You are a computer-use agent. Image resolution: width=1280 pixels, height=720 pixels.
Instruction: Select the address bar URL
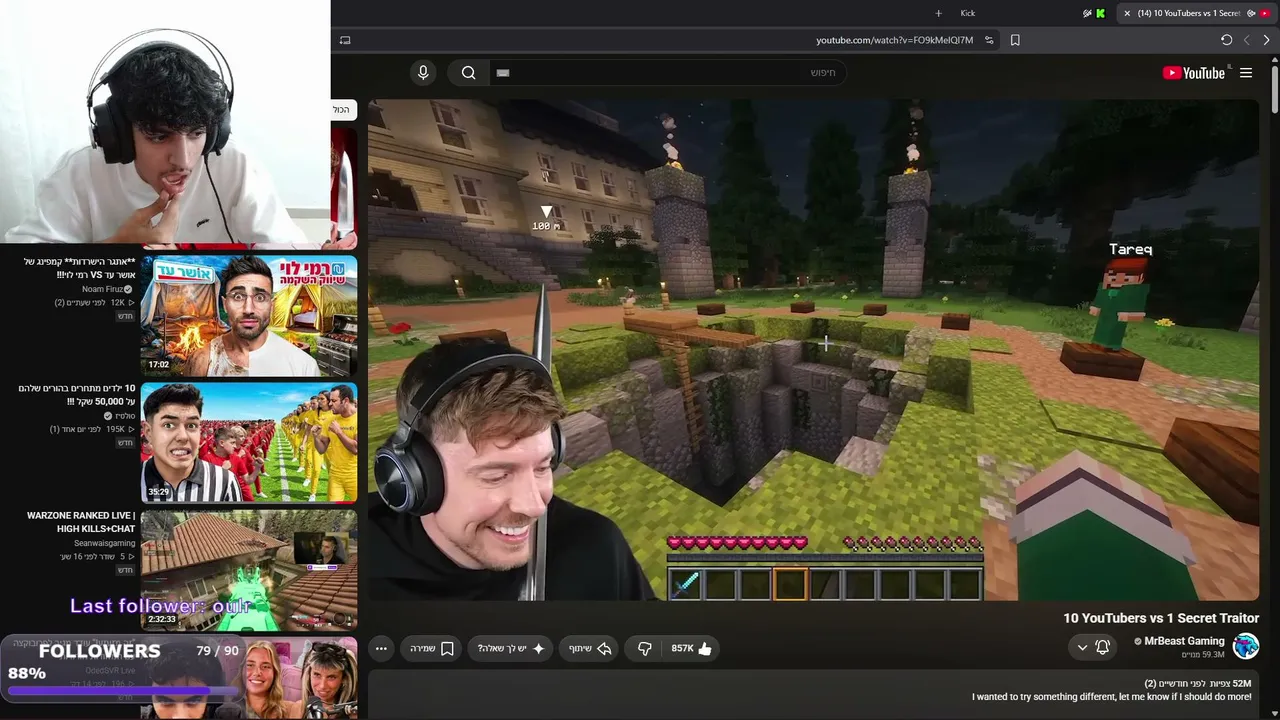coord(894,40)
